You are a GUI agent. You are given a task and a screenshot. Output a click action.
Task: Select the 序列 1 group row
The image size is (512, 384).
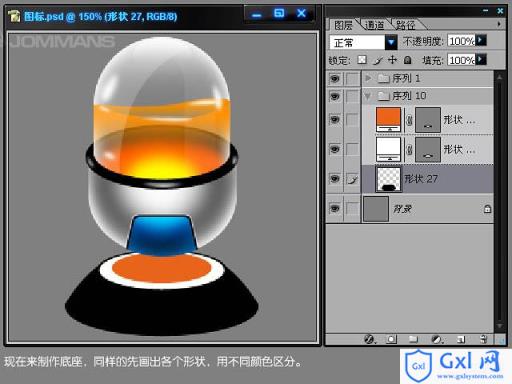(x=428, y=79)
